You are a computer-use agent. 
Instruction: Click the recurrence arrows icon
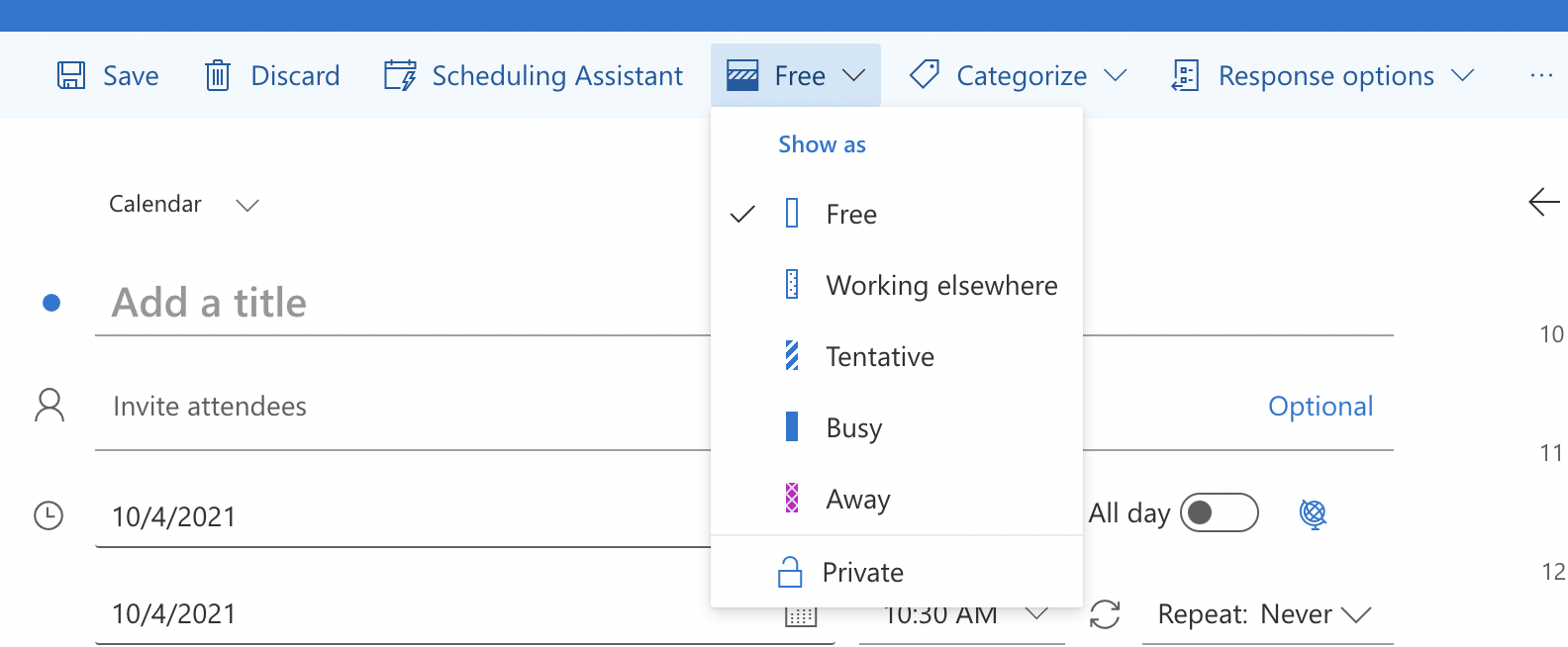point(1105,614)
